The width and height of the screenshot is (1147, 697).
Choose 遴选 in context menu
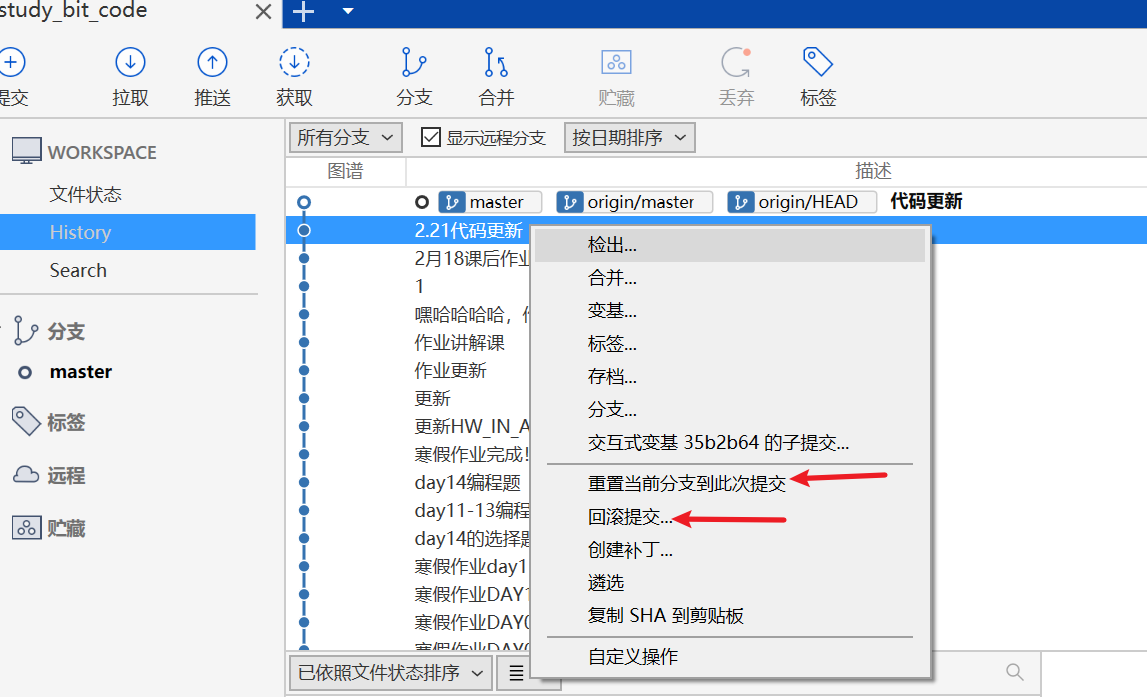[730, 583]
